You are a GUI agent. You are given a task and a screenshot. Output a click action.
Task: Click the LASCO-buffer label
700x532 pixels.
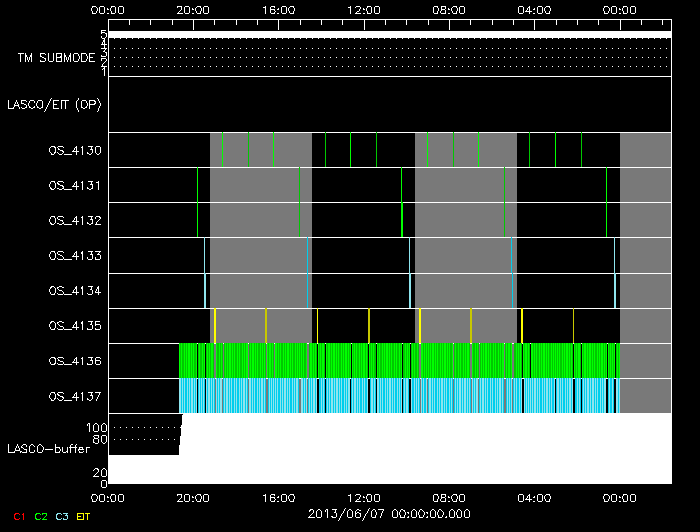[x=48, y=449]
